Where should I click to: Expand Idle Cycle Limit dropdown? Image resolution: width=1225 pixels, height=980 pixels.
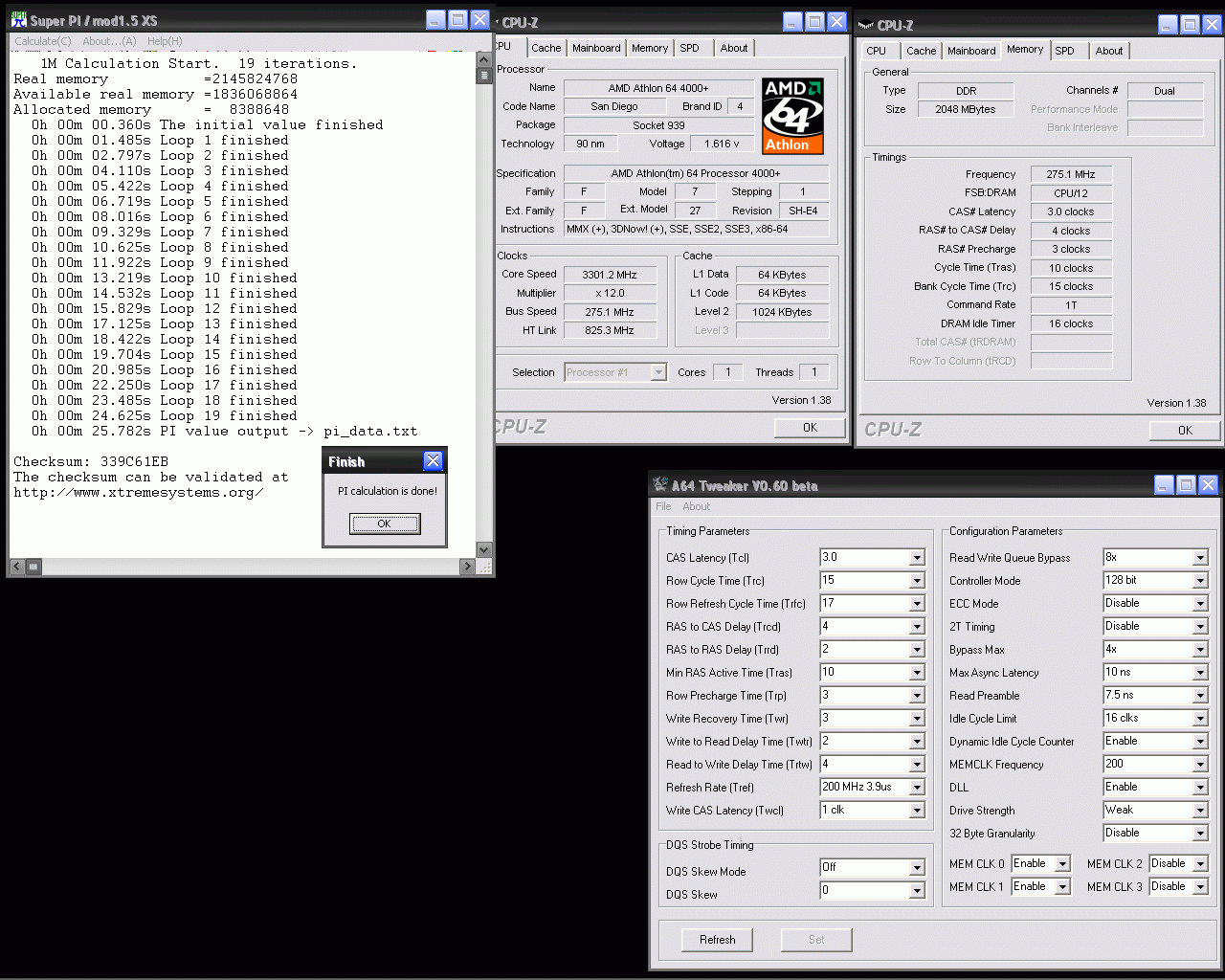(x=1200, y=719)
